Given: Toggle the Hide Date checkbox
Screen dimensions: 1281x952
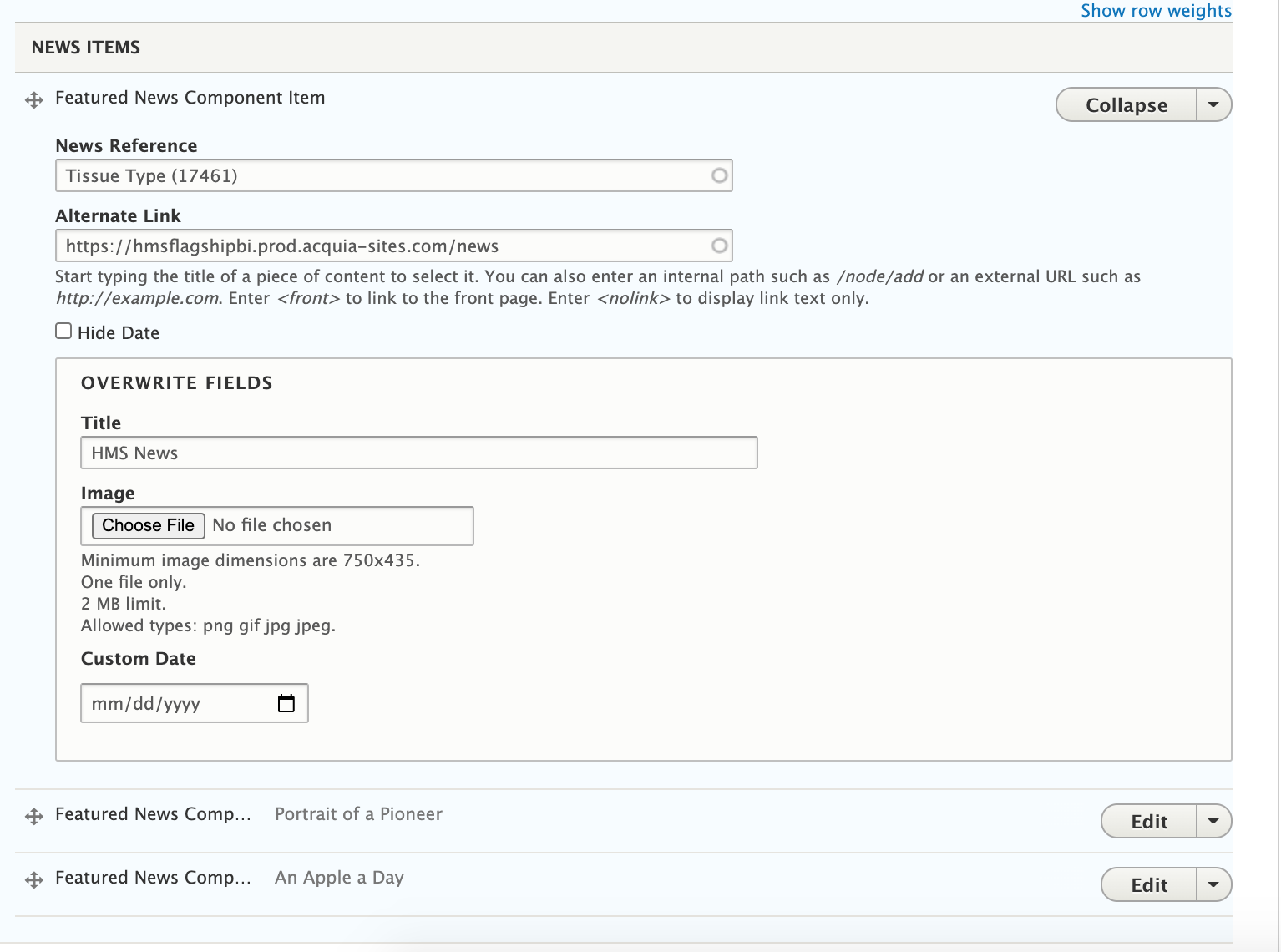Looking at the screenshot, I should point(63,331).
